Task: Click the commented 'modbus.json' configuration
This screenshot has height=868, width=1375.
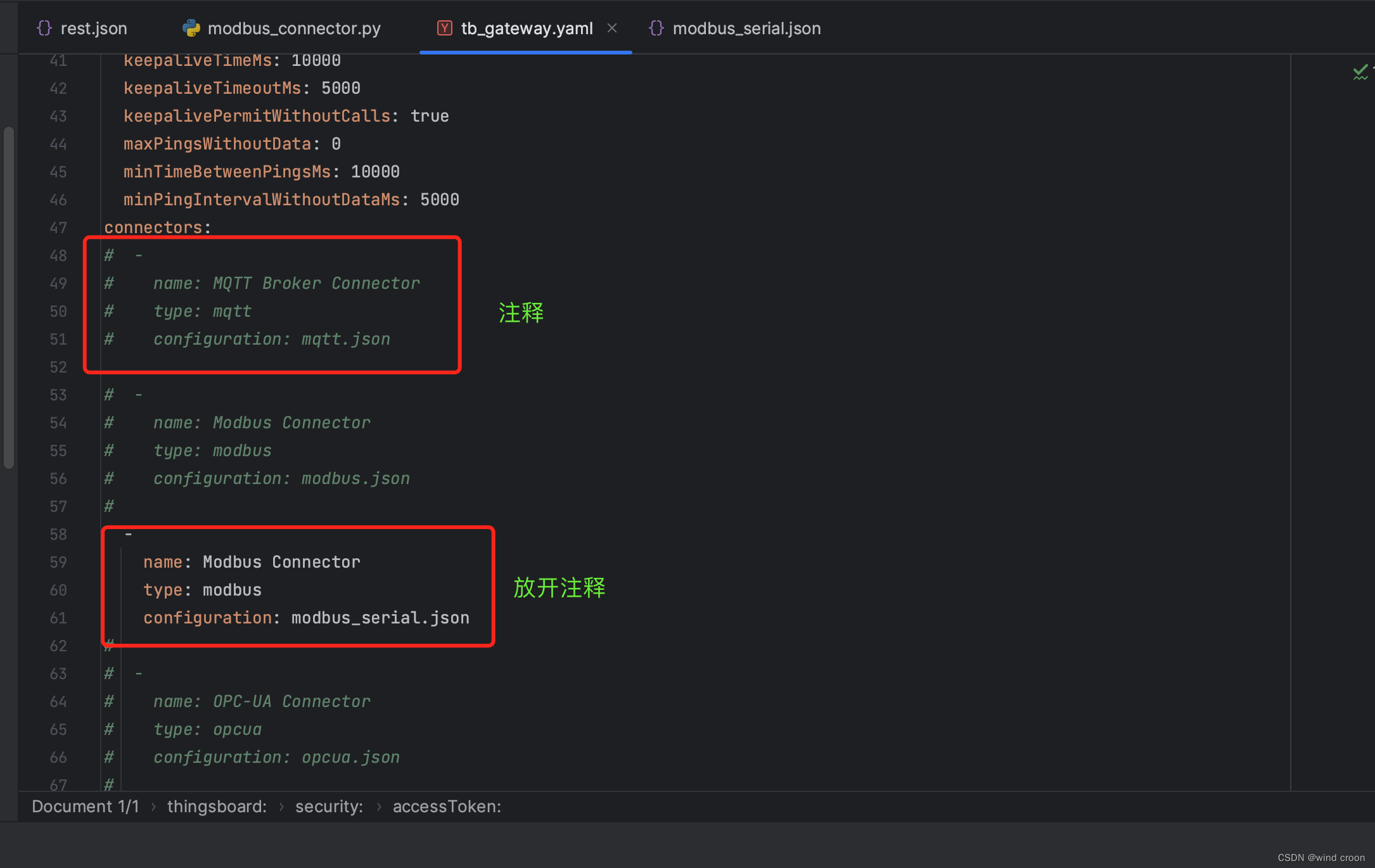Action: pyautogui.click(x=355, y=478)
